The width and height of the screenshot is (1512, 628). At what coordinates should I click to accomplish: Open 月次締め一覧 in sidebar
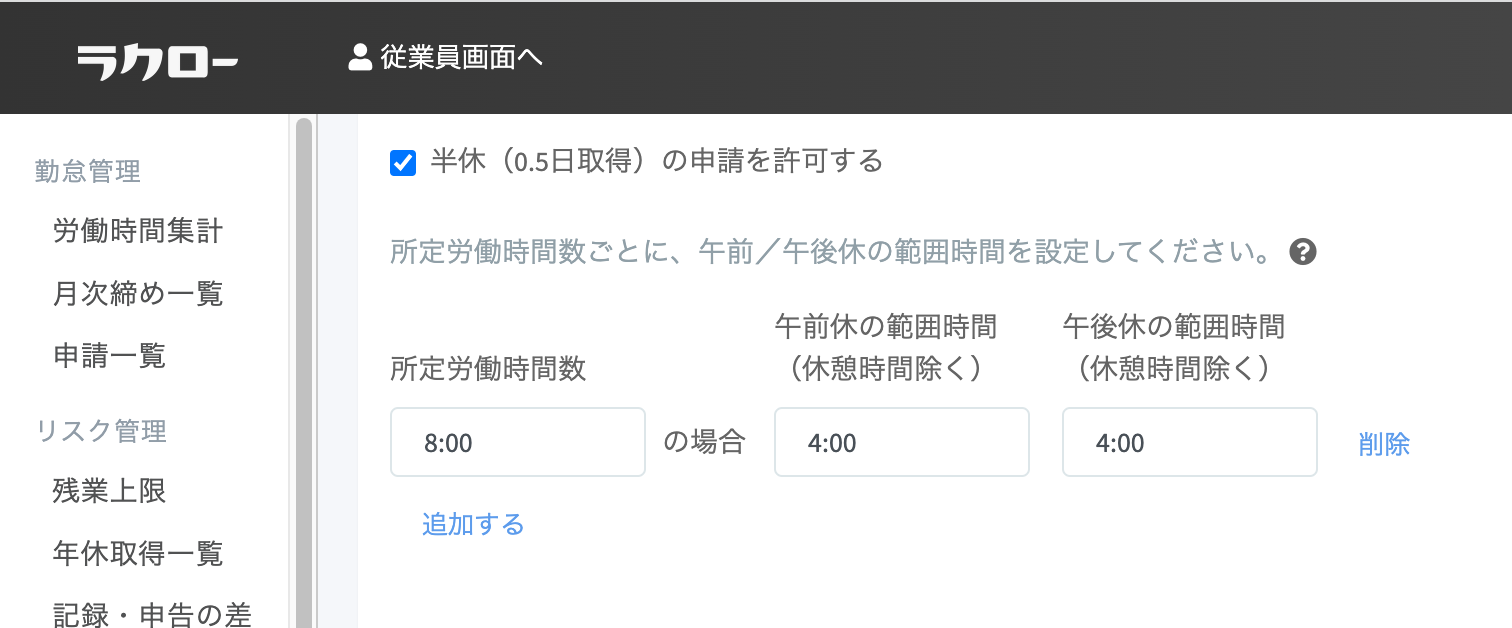tap(138, 294)
